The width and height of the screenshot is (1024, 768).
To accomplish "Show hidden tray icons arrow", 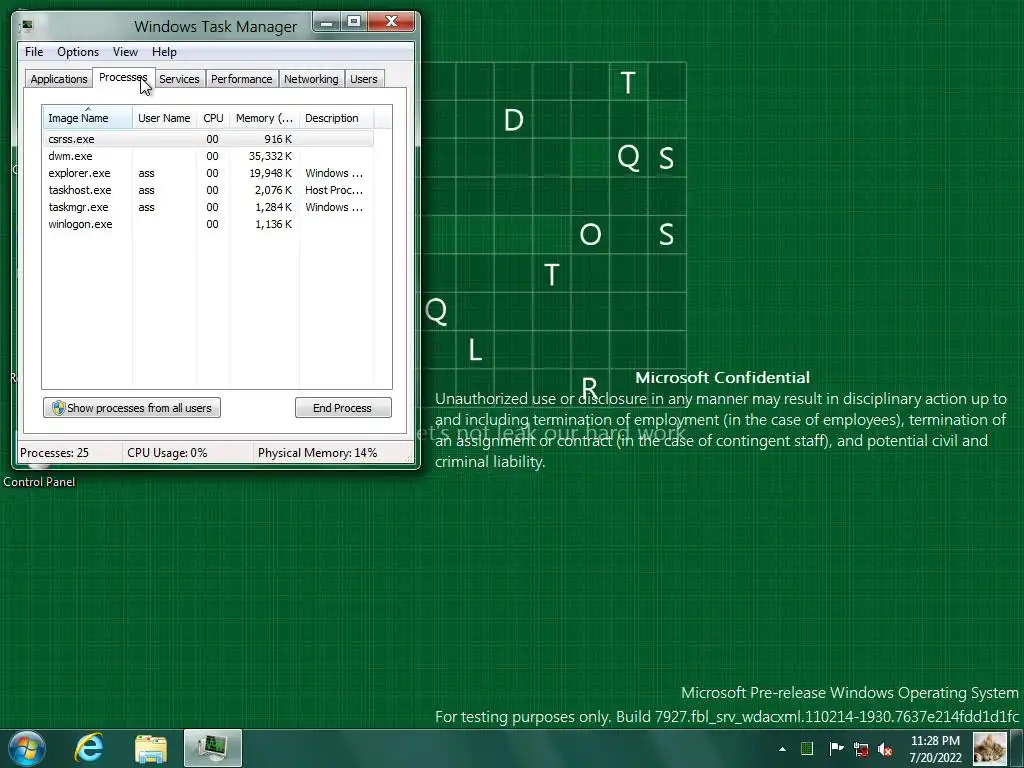I will 782,749.
